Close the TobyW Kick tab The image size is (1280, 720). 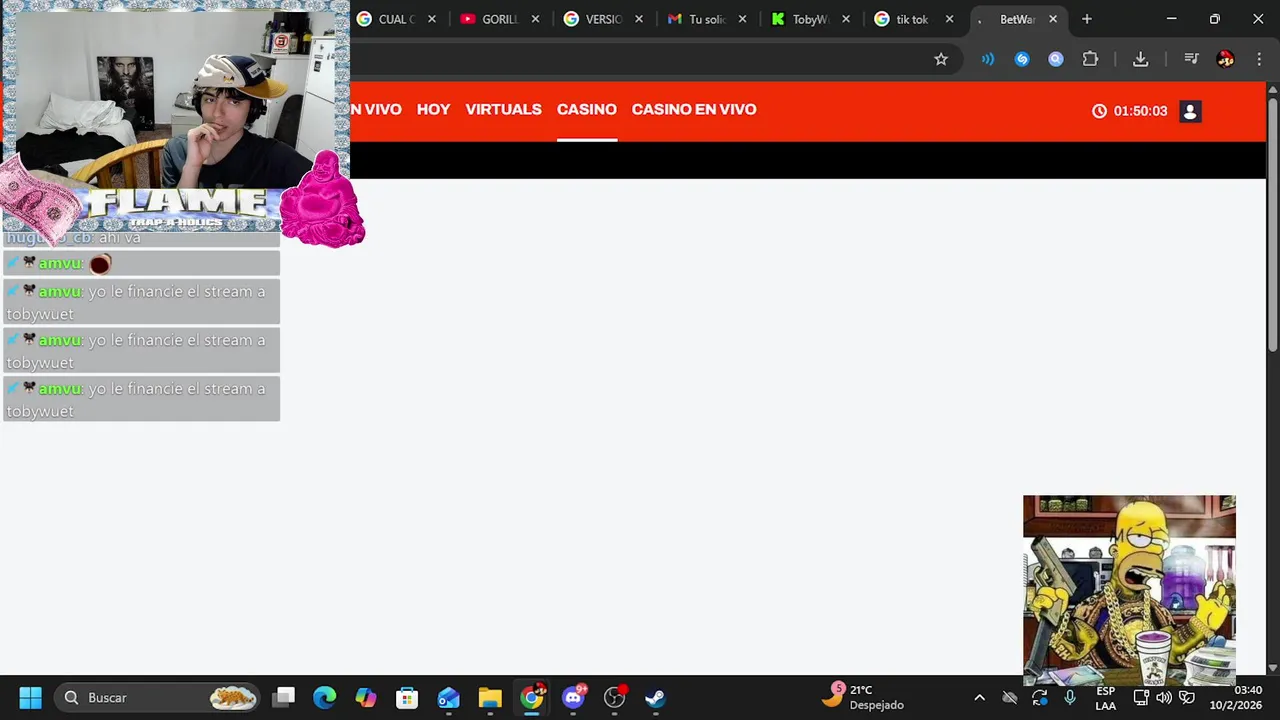846,19
